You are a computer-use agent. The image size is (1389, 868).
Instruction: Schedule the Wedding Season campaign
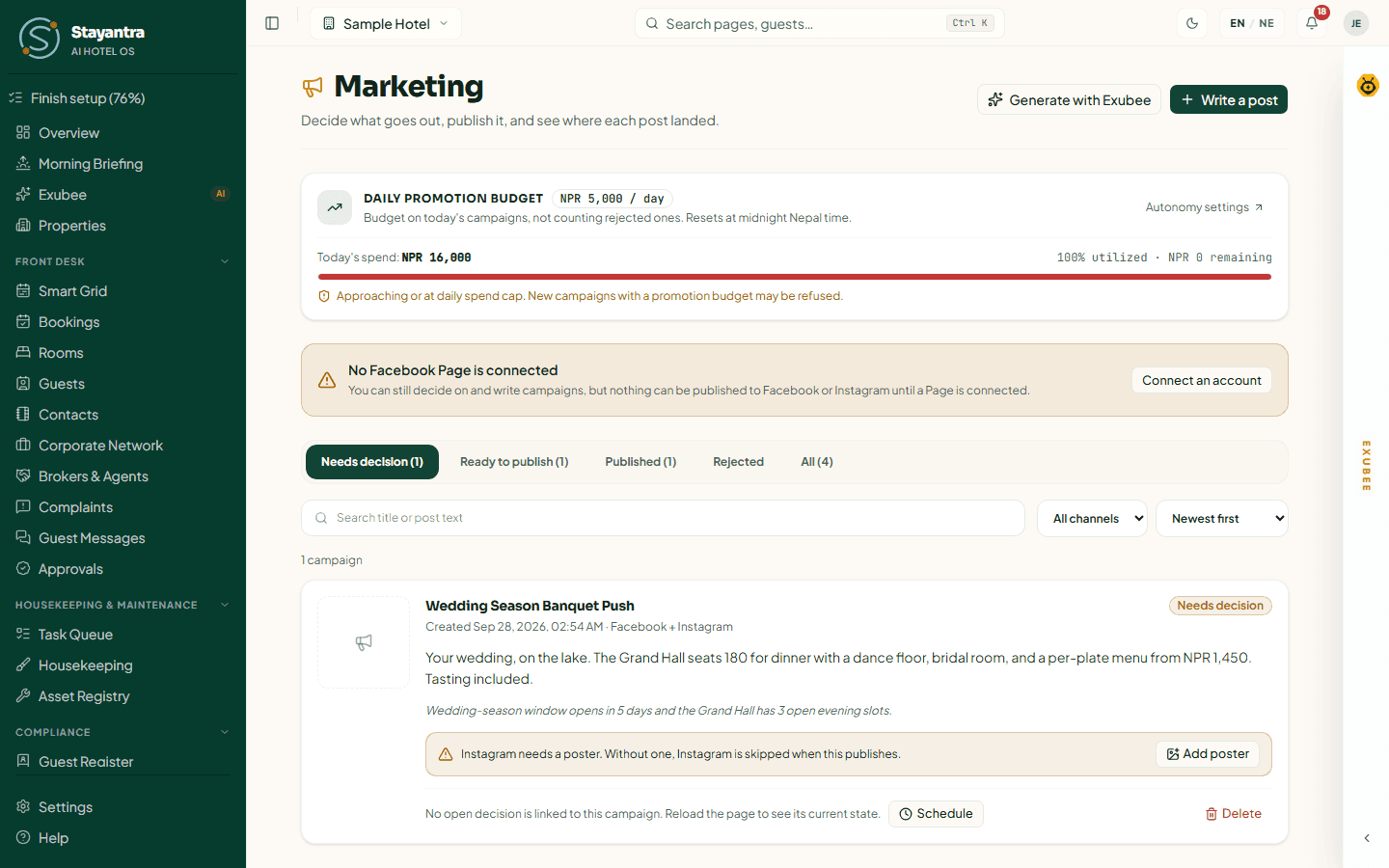936,814
